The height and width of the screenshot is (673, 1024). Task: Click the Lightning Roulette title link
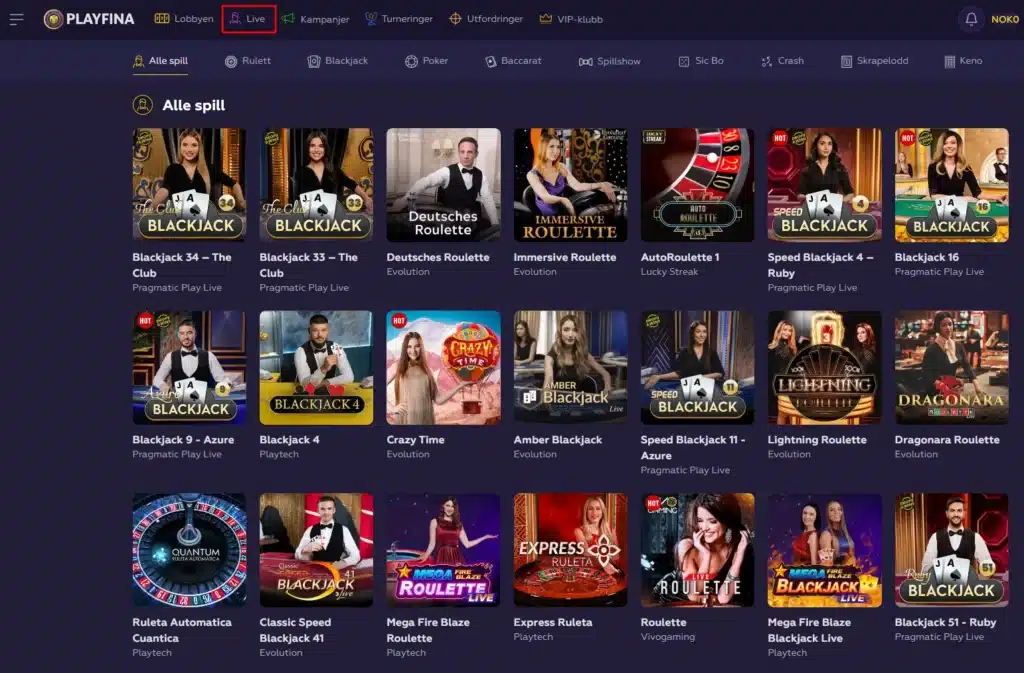pos(817,440)
